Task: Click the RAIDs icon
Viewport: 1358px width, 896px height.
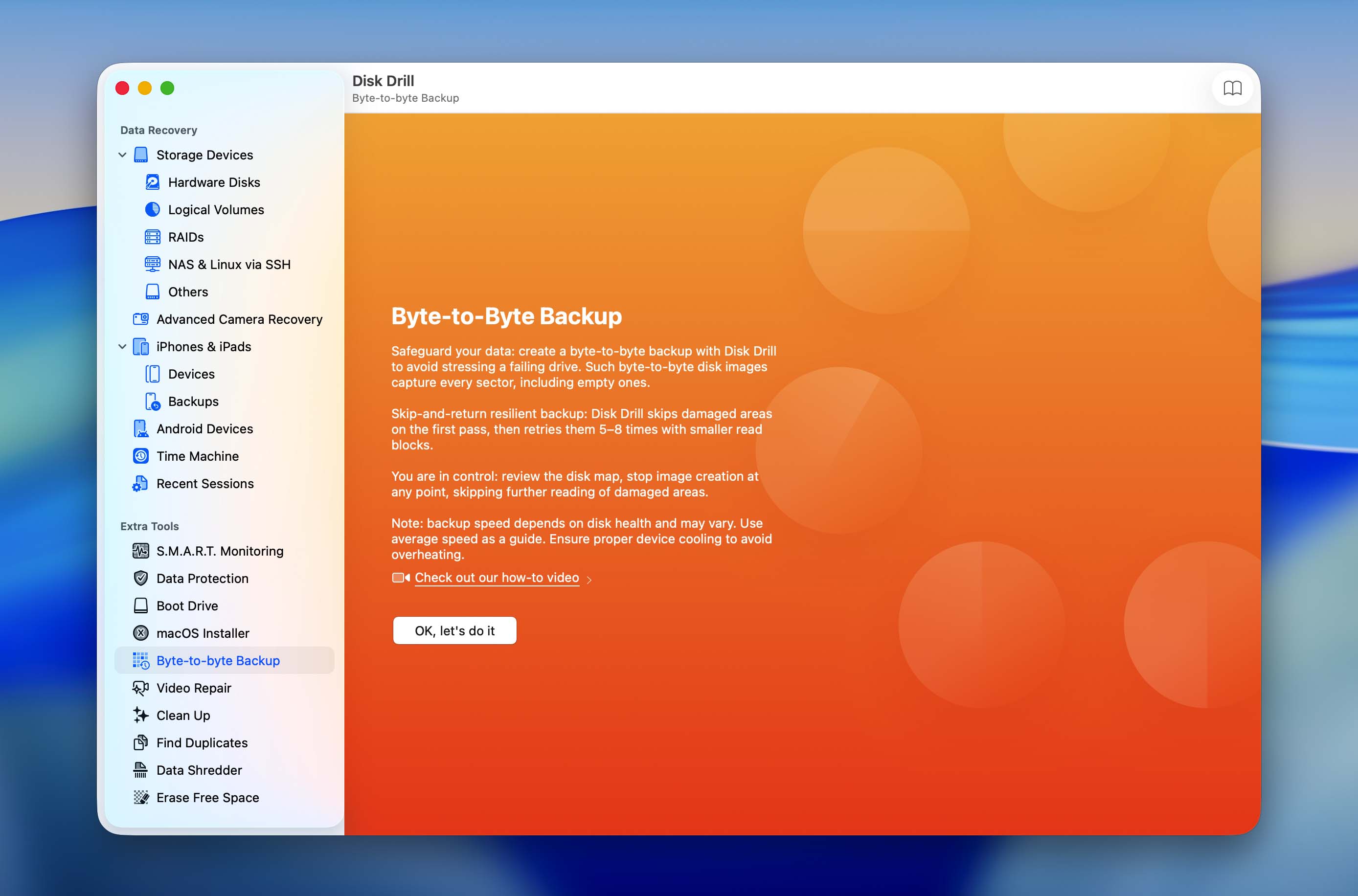Action: [x=153, y=237]
